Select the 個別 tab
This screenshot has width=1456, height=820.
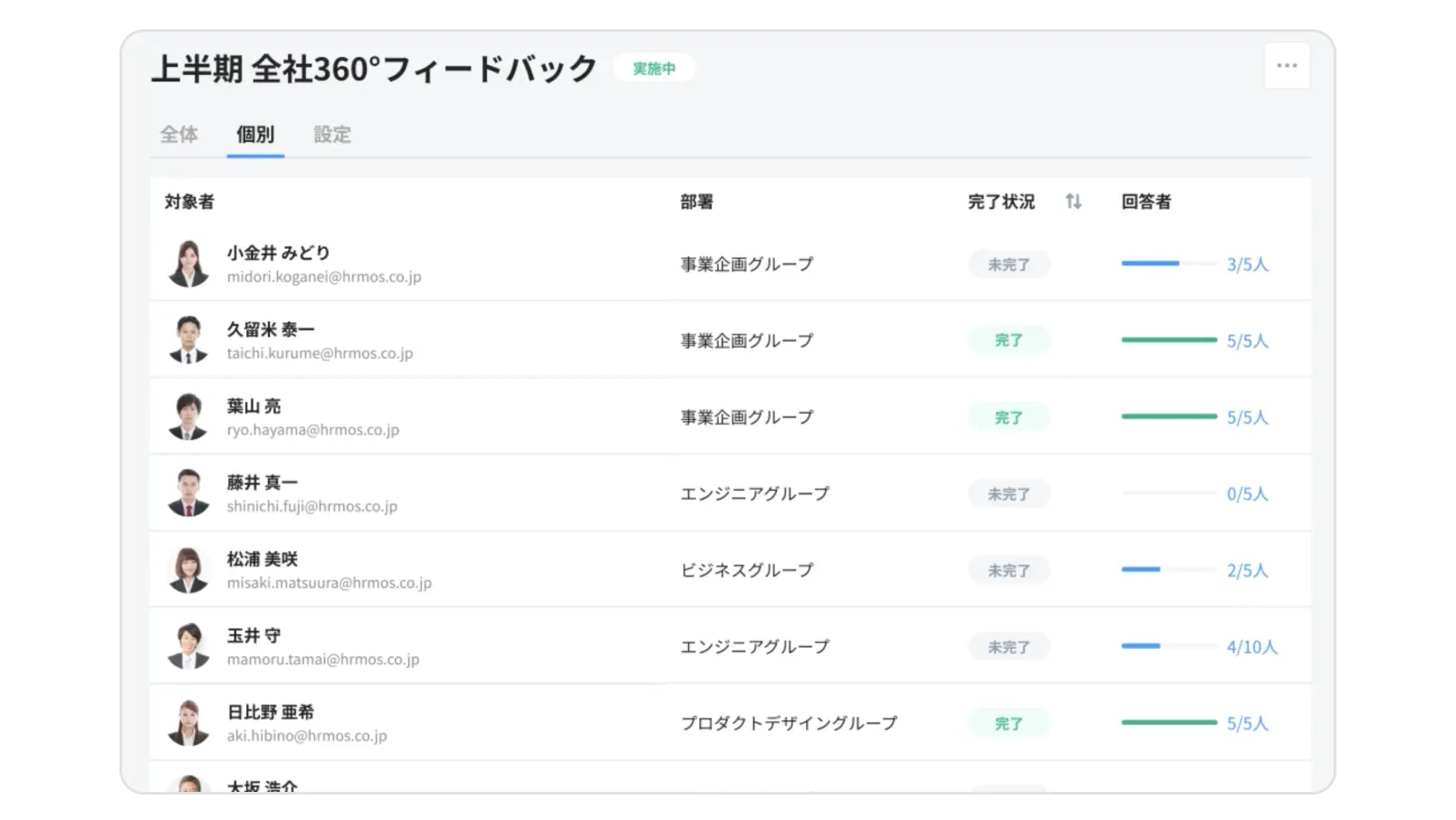click(x=254, y=134)
